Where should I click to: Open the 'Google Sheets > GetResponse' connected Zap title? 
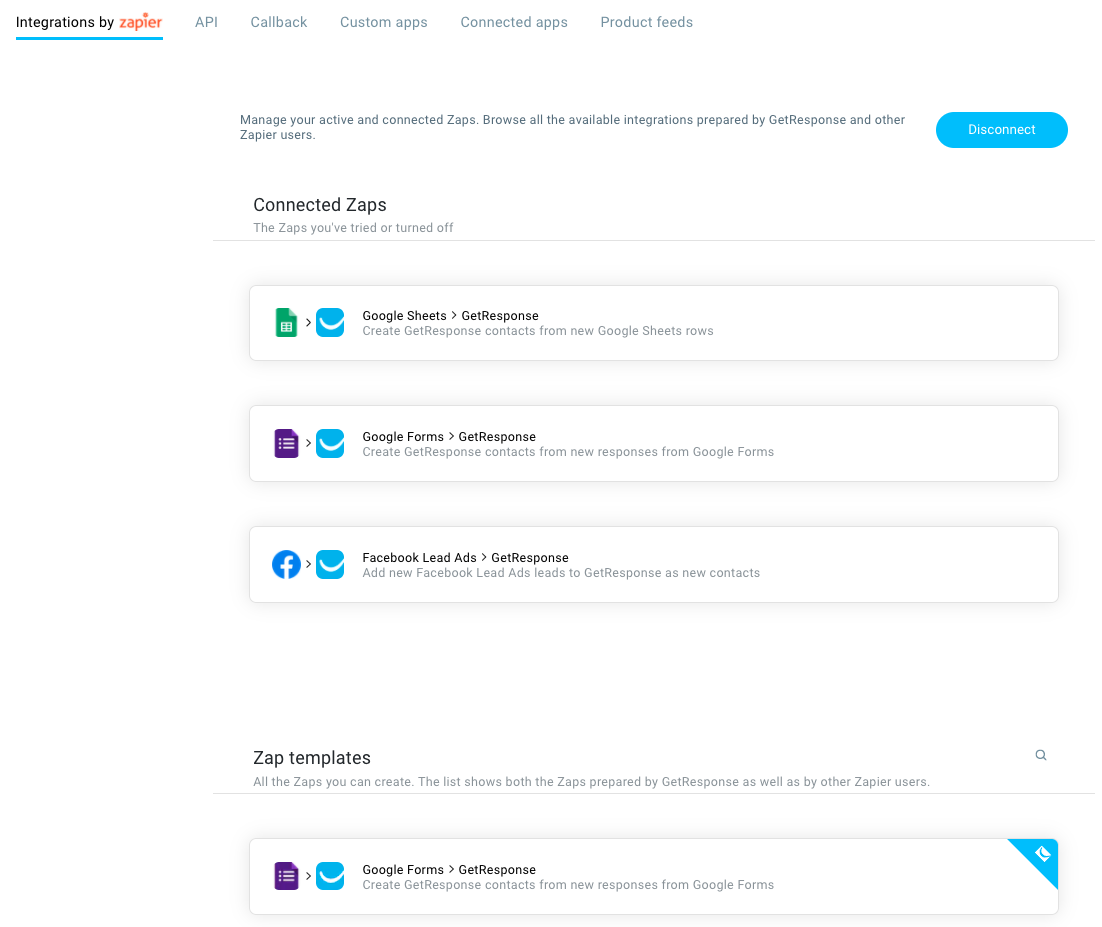tap(450, 316)
